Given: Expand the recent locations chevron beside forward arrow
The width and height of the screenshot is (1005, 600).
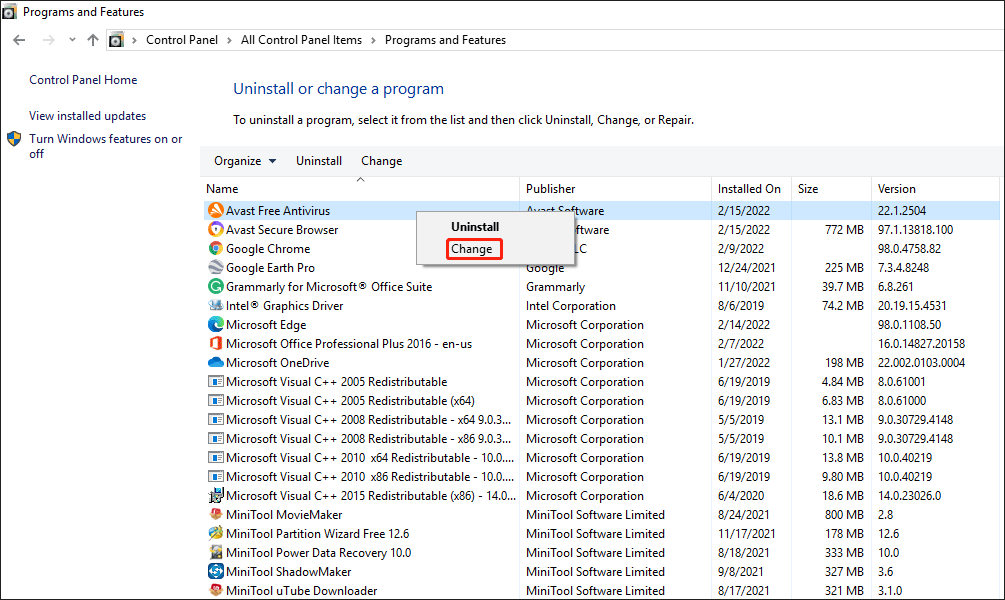Looking at the screenshot, I should [70, 39].
